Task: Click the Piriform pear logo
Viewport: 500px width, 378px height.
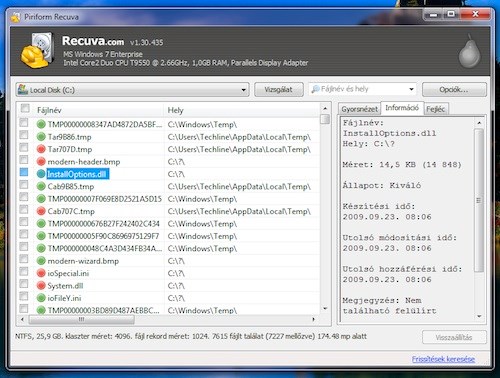Action: click(469, 51)
